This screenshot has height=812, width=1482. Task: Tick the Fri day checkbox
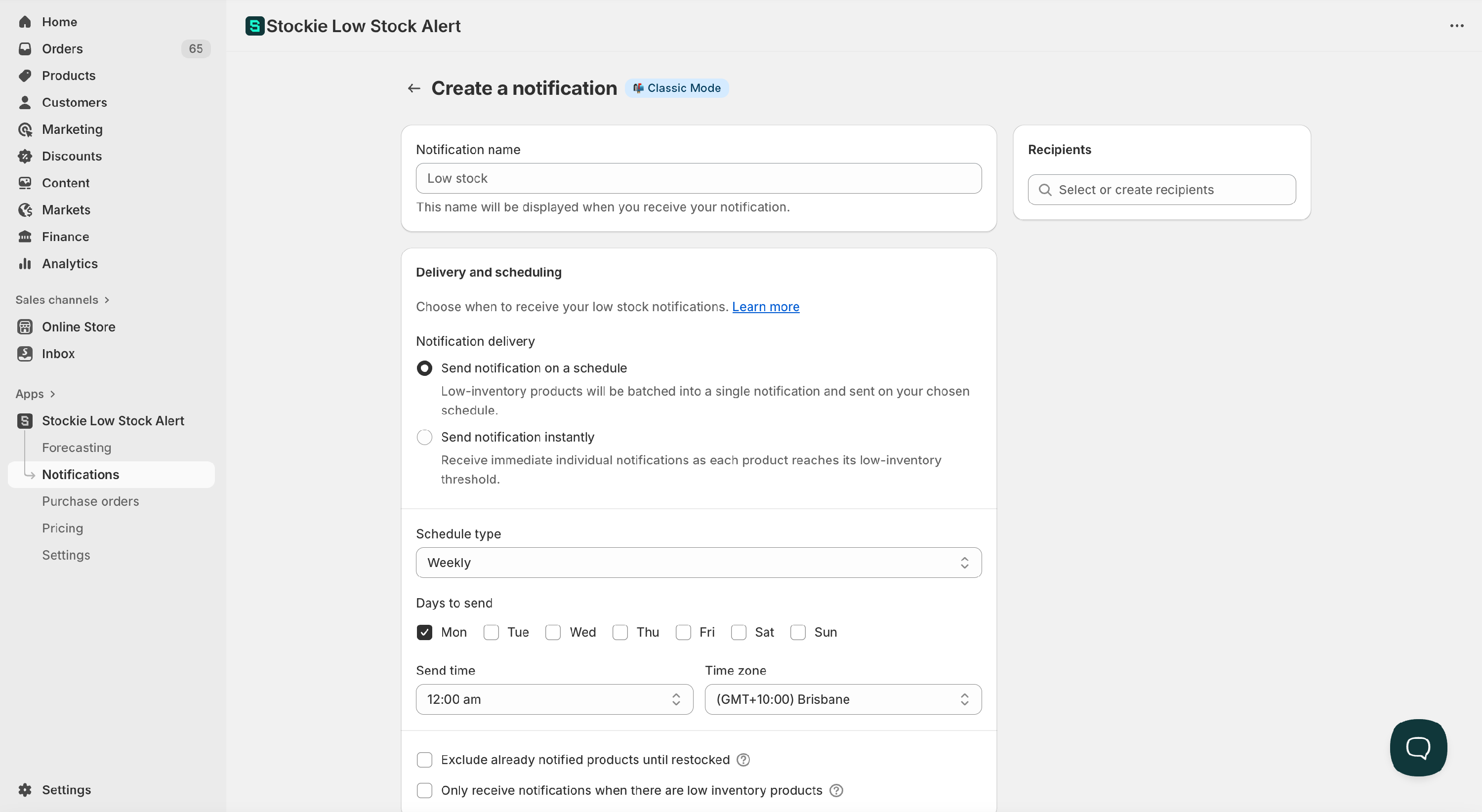coord(684,632)
